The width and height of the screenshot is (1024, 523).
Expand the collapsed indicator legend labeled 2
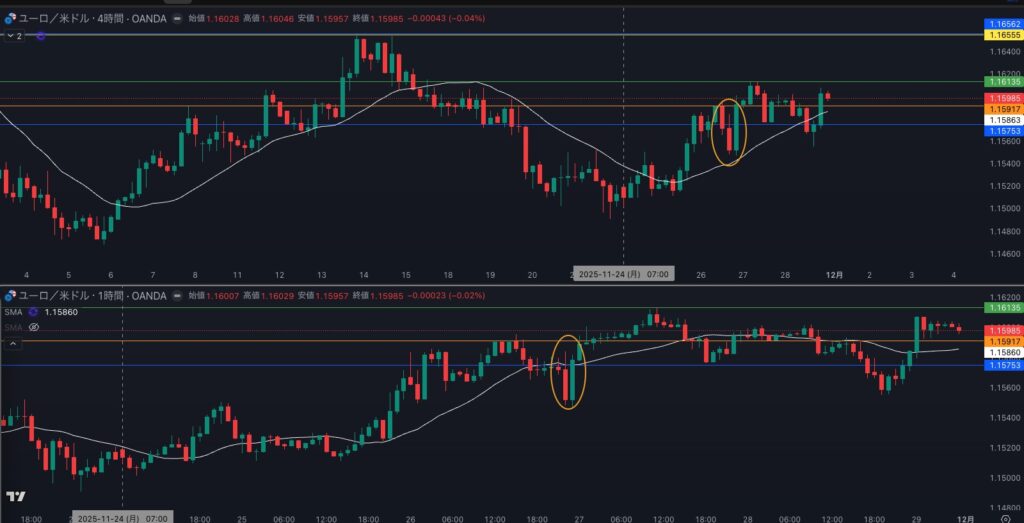pyautogui.click(x=14, y=36)
